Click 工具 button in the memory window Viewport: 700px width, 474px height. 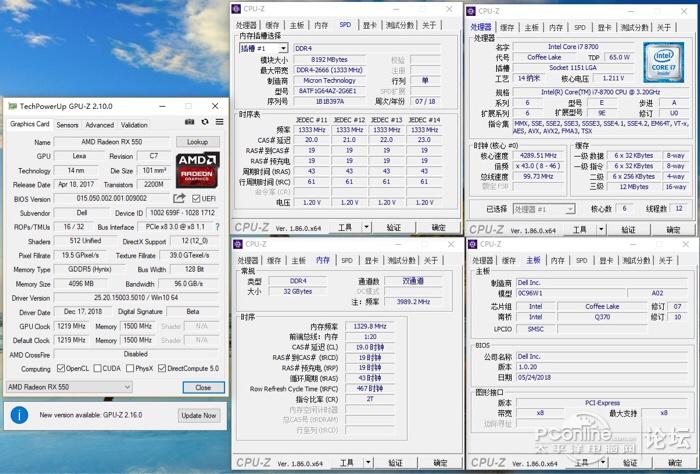pyautogui.click(x=347, y=462)
